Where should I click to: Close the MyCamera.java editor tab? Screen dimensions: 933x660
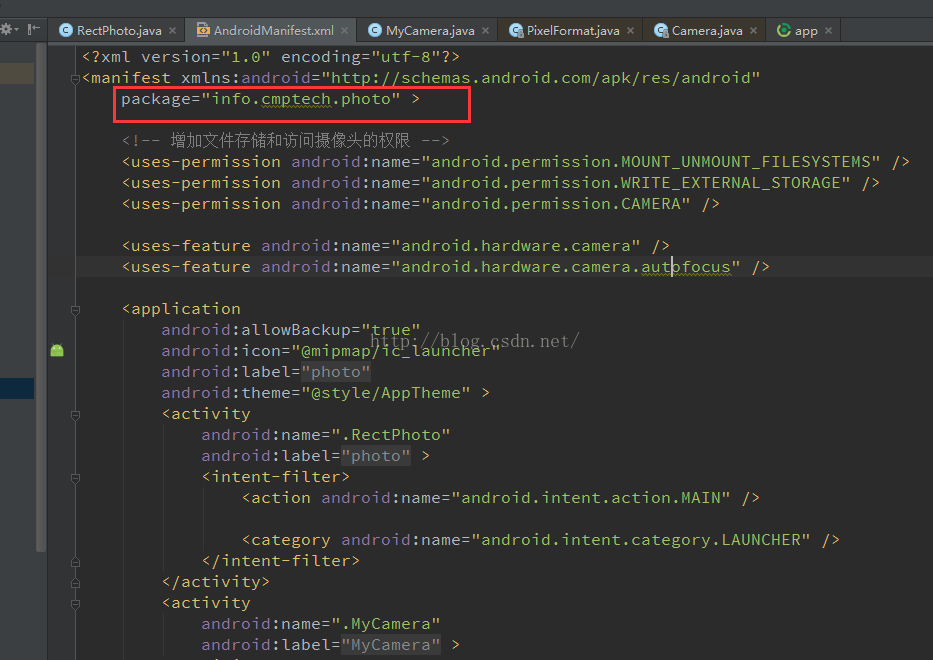point(486,31)
